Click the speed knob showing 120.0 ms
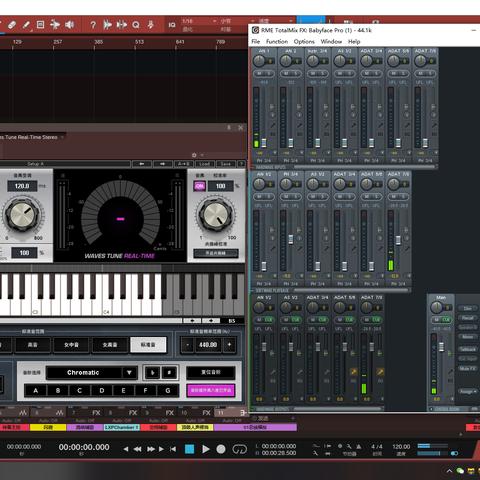The width and height of the screenshot is (480, 480). pyautogui.click(x=22, y=215)
